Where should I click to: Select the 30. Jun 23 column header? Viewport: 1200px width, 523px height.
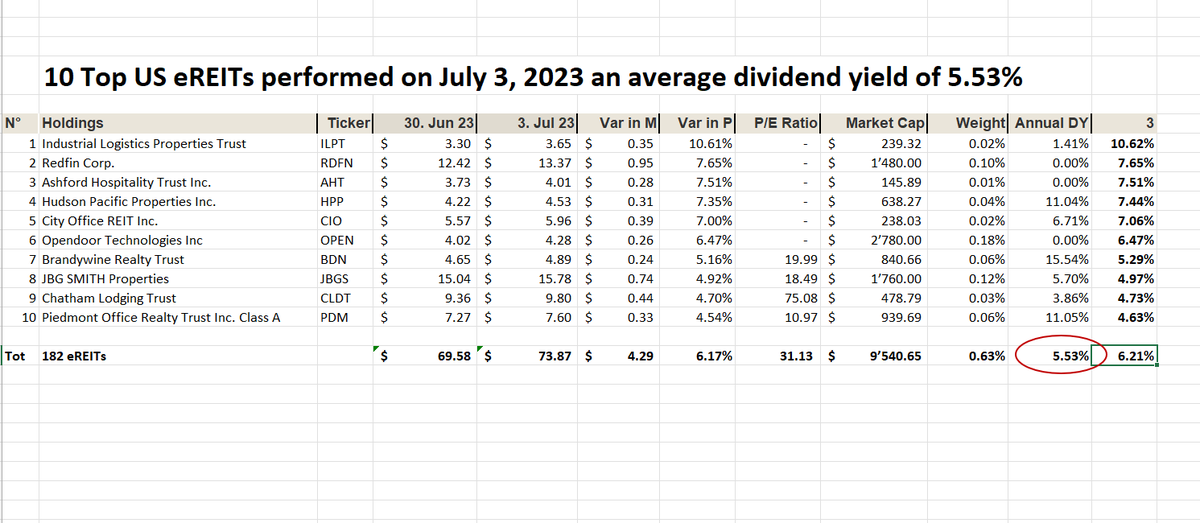coord(427,124)
